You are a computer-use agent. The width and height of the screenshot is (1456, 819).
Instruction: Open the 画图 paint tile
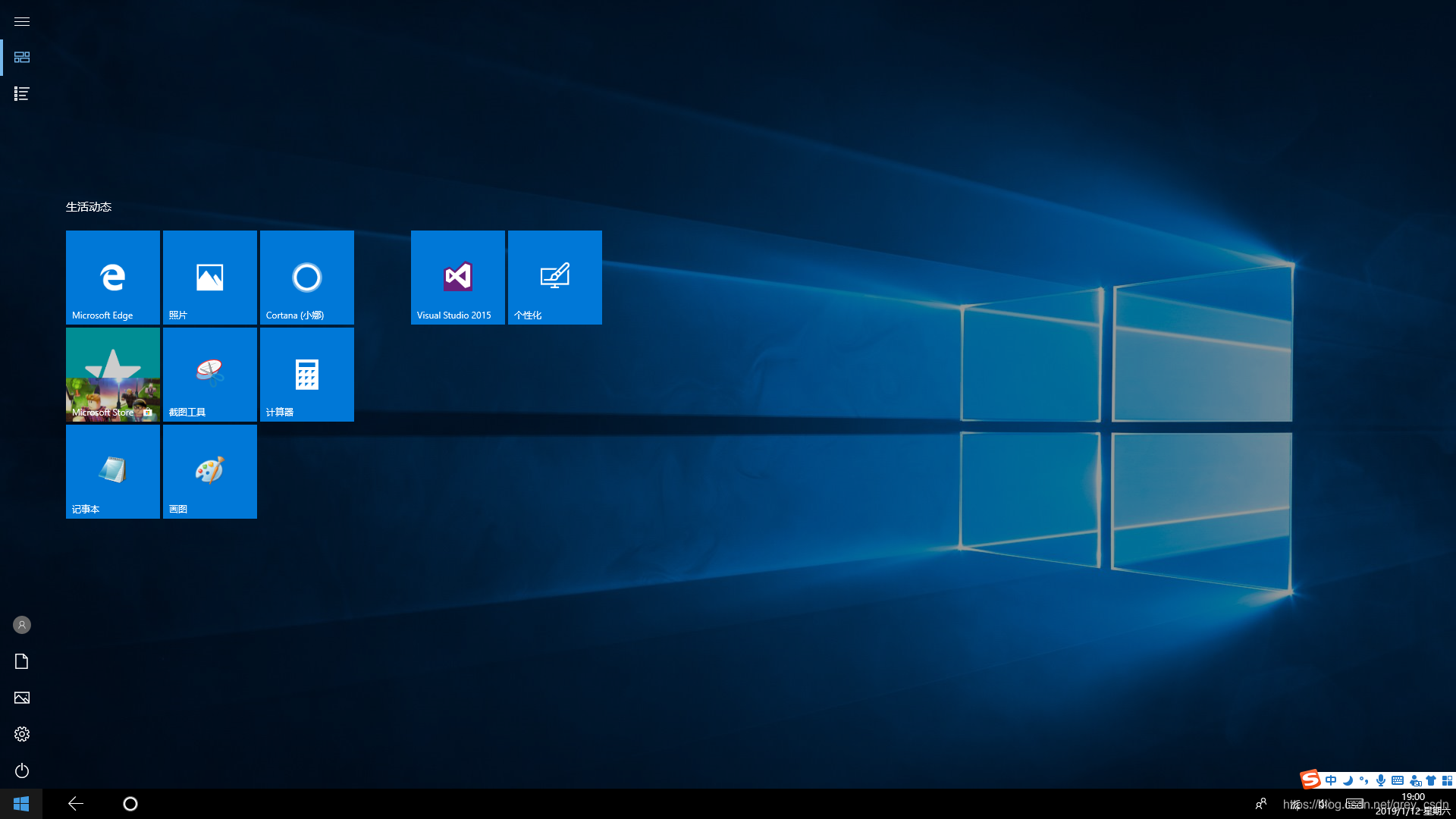tap(209, 472)
